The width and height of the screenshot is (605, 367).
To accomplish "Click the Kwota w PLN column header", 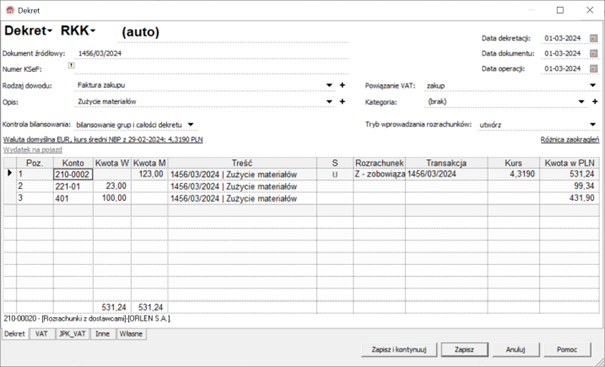I will (569, 163).
